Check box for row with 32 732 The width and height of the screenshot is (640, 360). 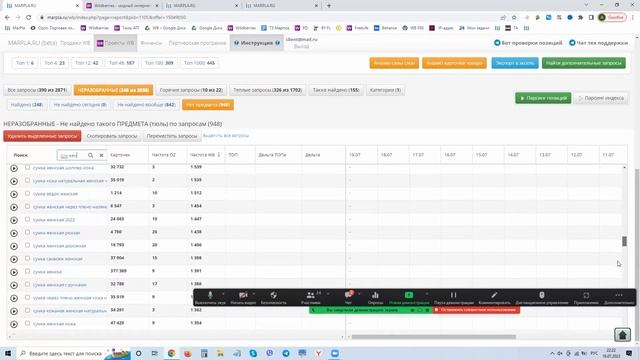pyautogui.click(x=27, y=167)
